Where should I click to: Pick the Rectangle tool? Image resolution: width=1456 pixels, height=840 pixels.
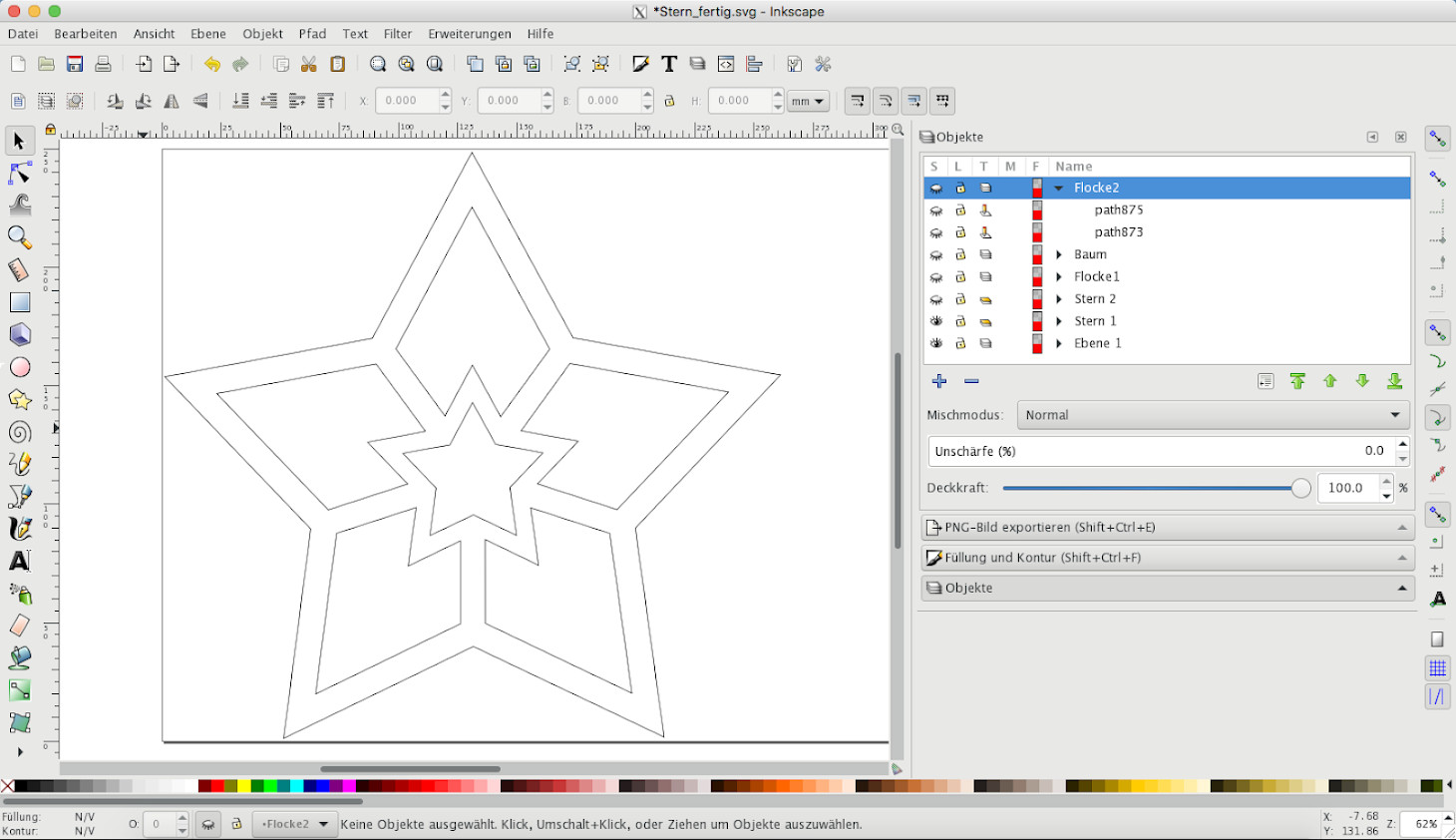19,302
